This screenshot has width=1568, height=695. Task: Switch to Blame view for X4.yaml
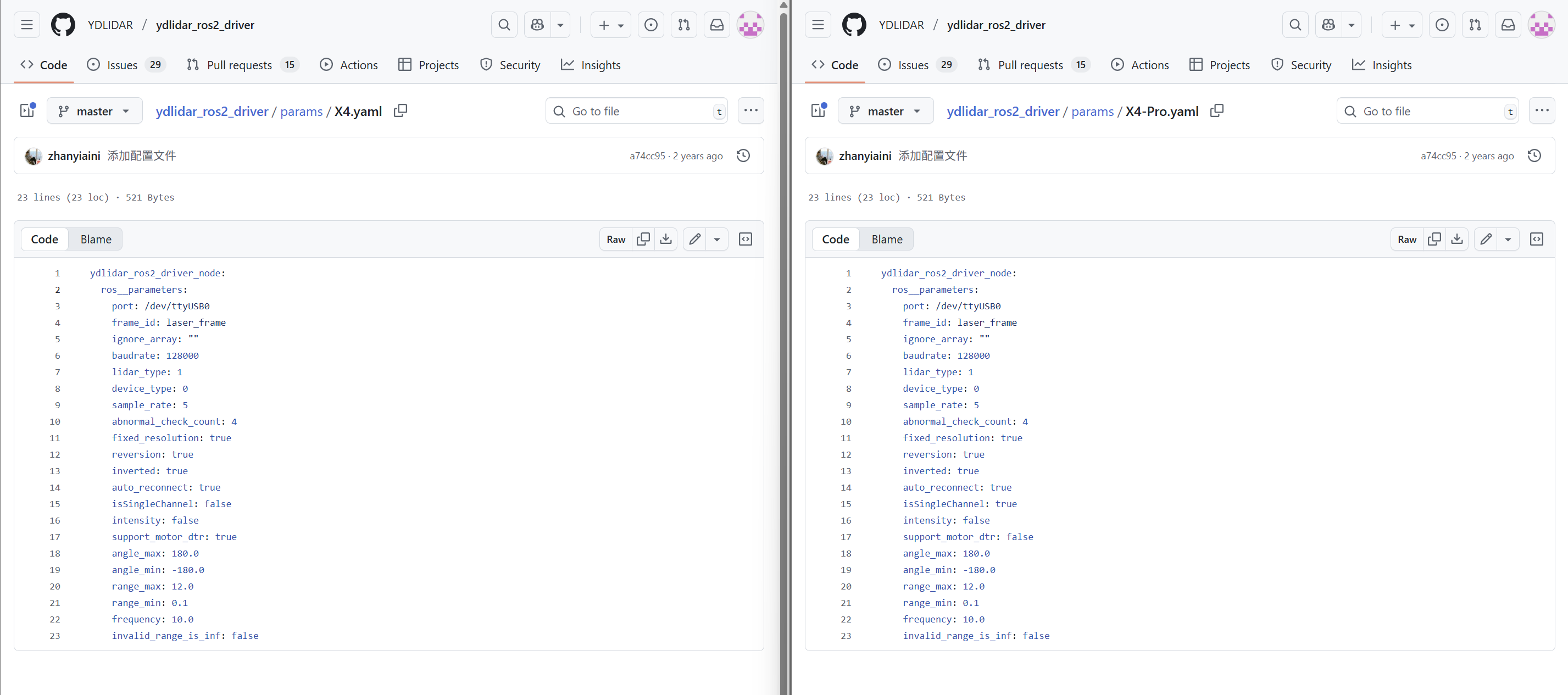point(96,239)
